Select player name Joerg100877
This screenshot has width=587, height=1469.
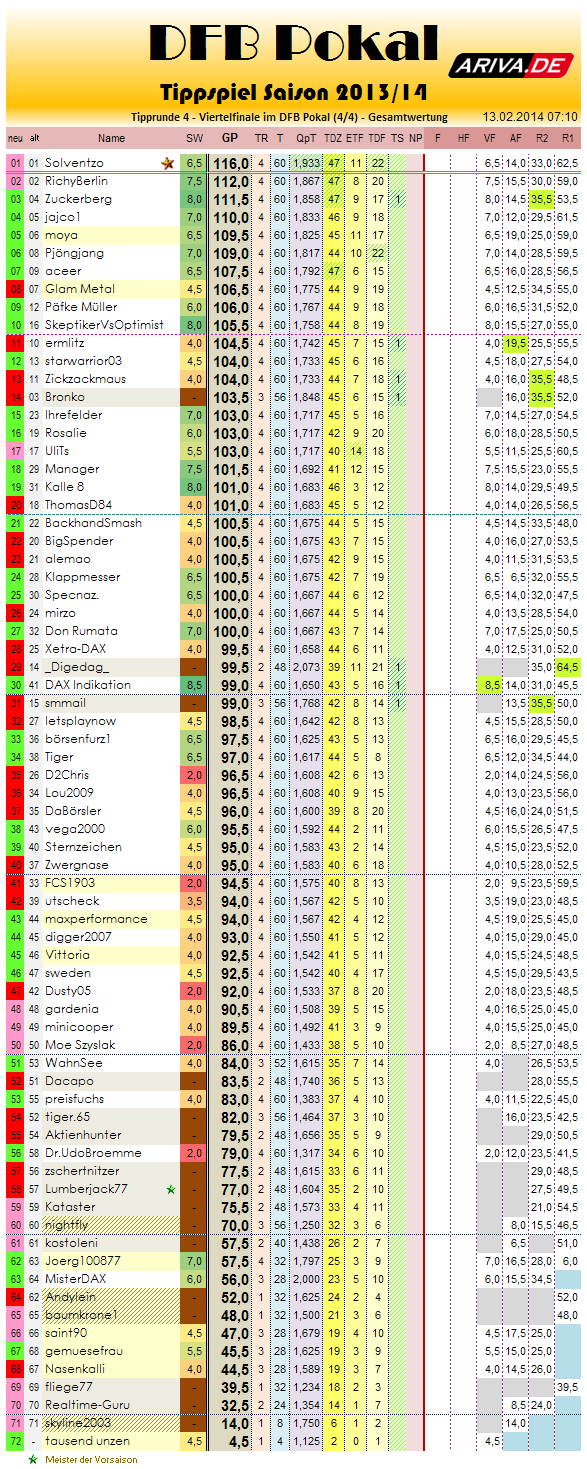[x=82, y=1261]
